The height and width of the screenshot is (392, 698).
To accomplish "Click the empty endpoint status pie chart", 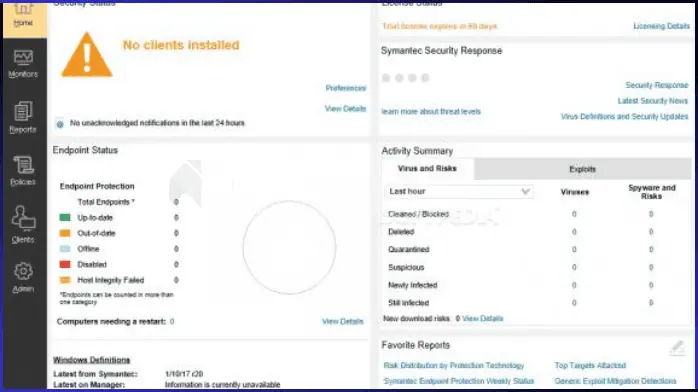I will (x=289, y=247).
